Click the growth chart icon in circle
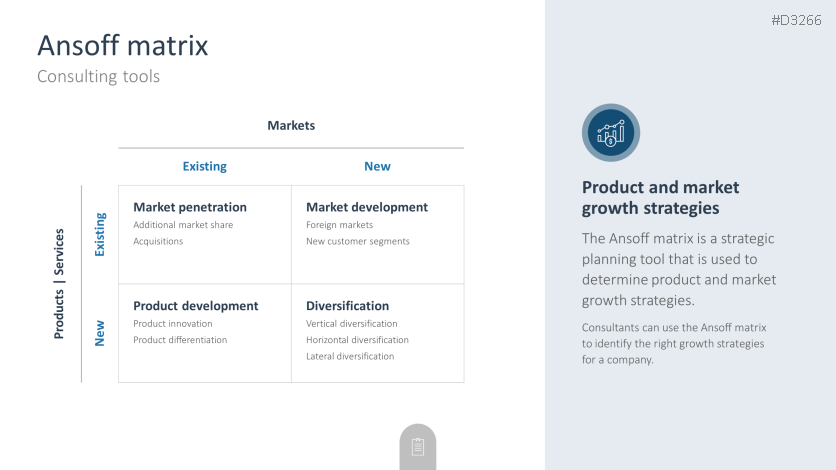 click(611, 132)
